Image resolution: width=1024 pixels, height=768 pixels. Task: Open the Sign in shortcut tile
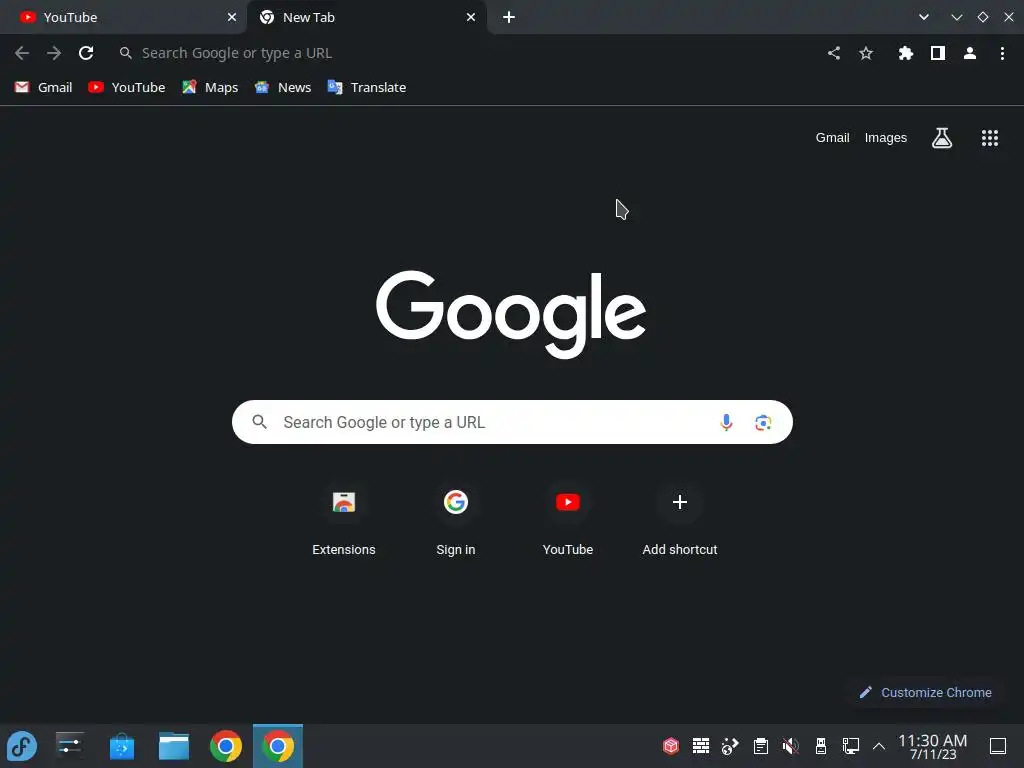point(456,520)
